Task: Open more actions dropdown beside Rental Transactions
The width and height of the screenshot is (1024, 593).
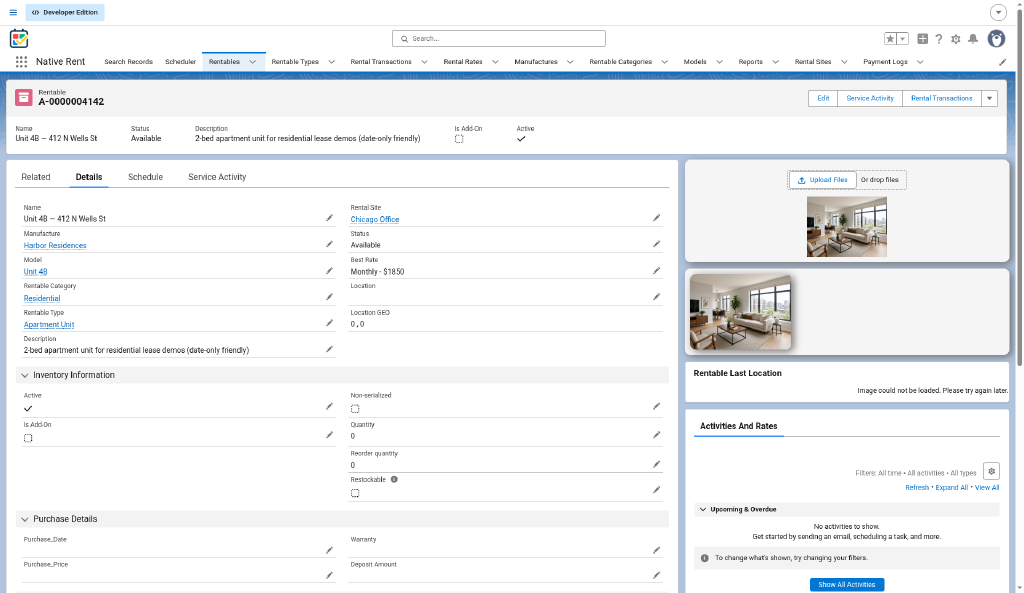Action: pos(989,99)
